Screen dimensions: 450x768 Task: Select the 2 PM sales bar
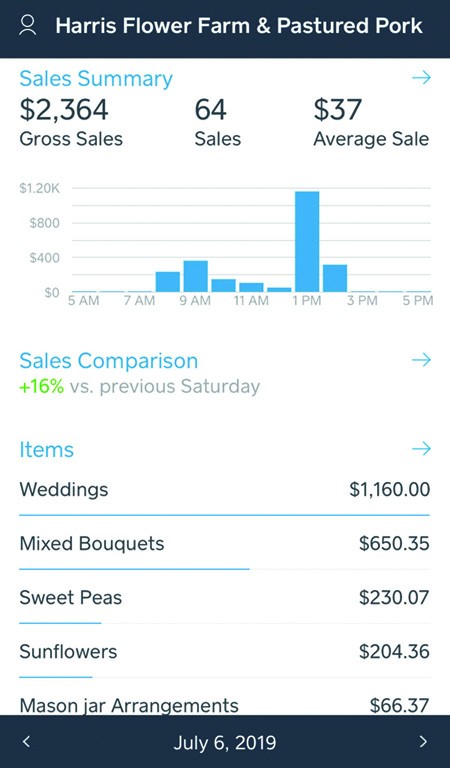[335, 278]
